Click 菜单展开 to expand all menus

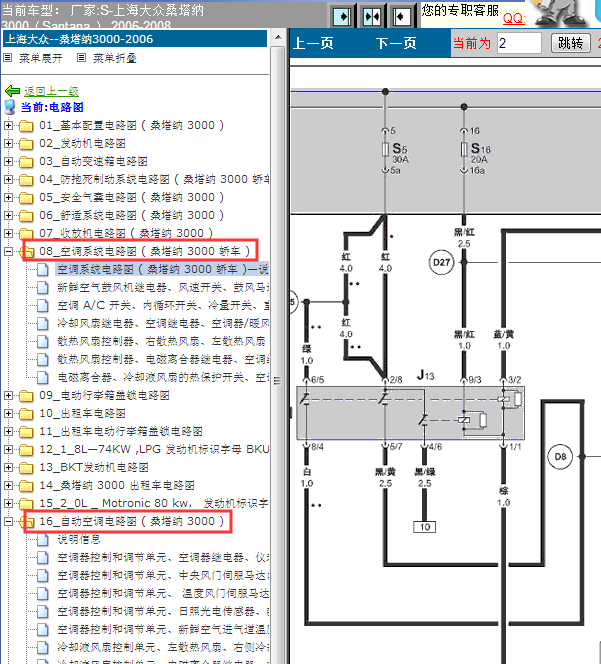point(41,58)
